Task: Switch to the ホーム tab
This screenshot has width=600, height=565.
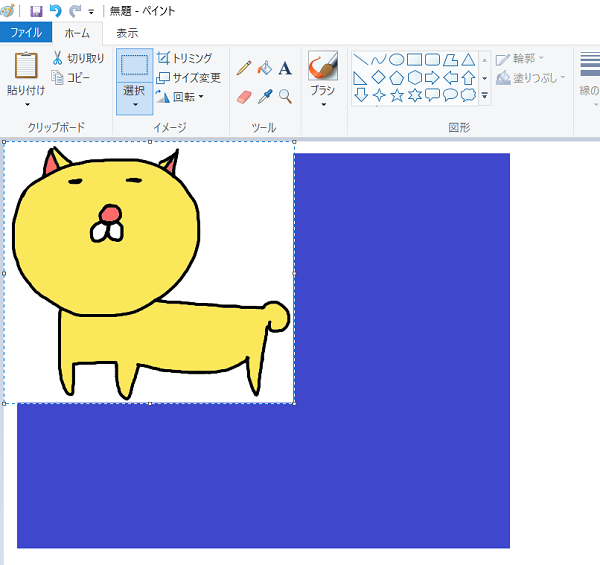Action: click(77, 33)
